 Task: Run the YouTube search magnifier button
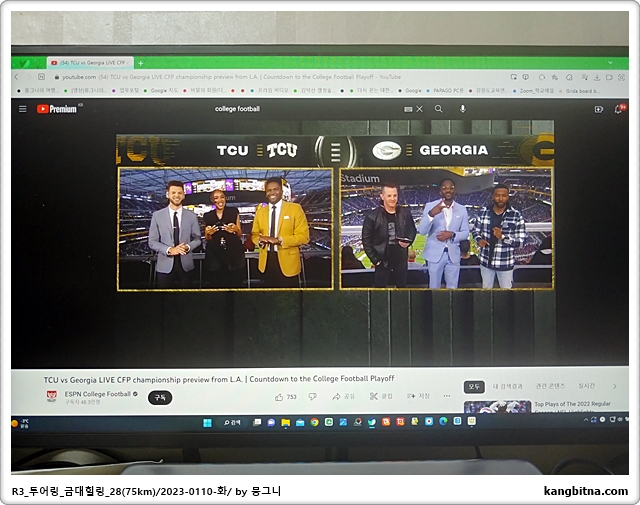coord(438,109)
